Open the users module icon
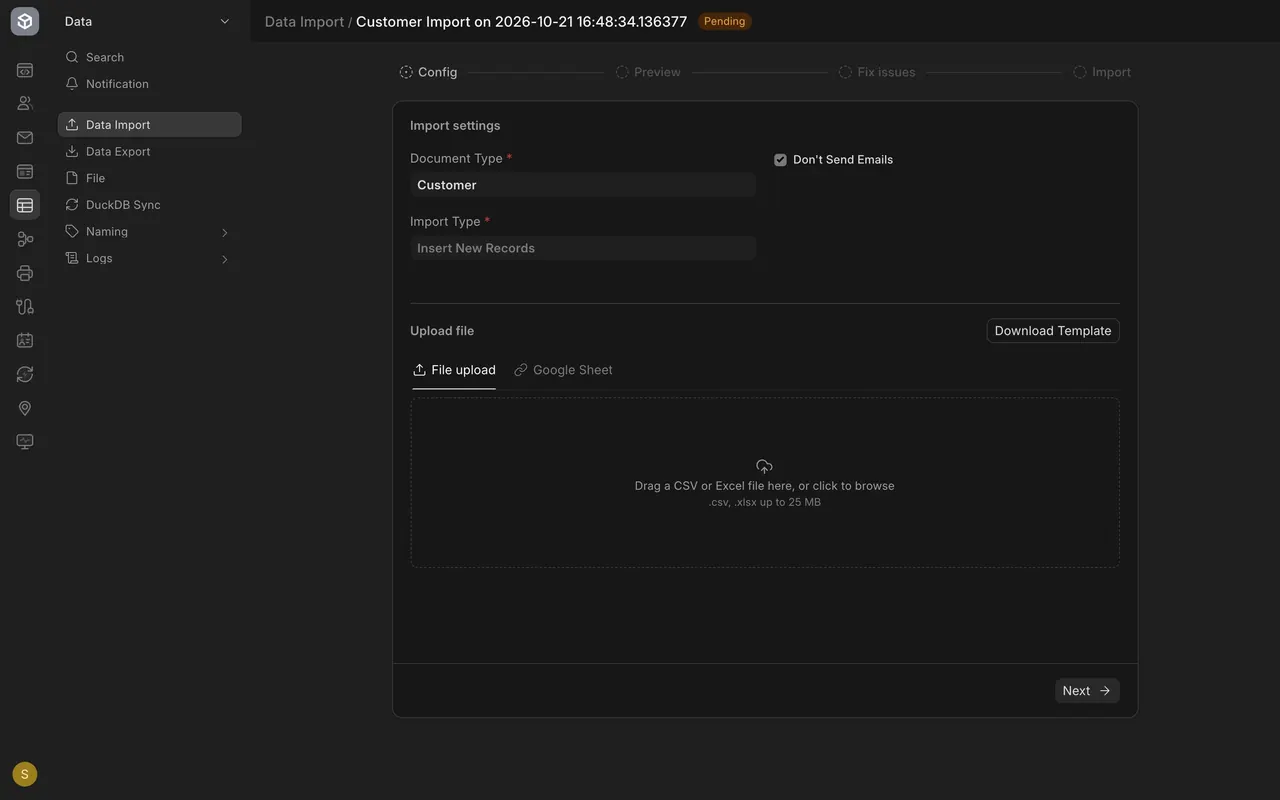The width and height of the screenshot is (1280, 800). pyautogui.click(x=25, y=103)
